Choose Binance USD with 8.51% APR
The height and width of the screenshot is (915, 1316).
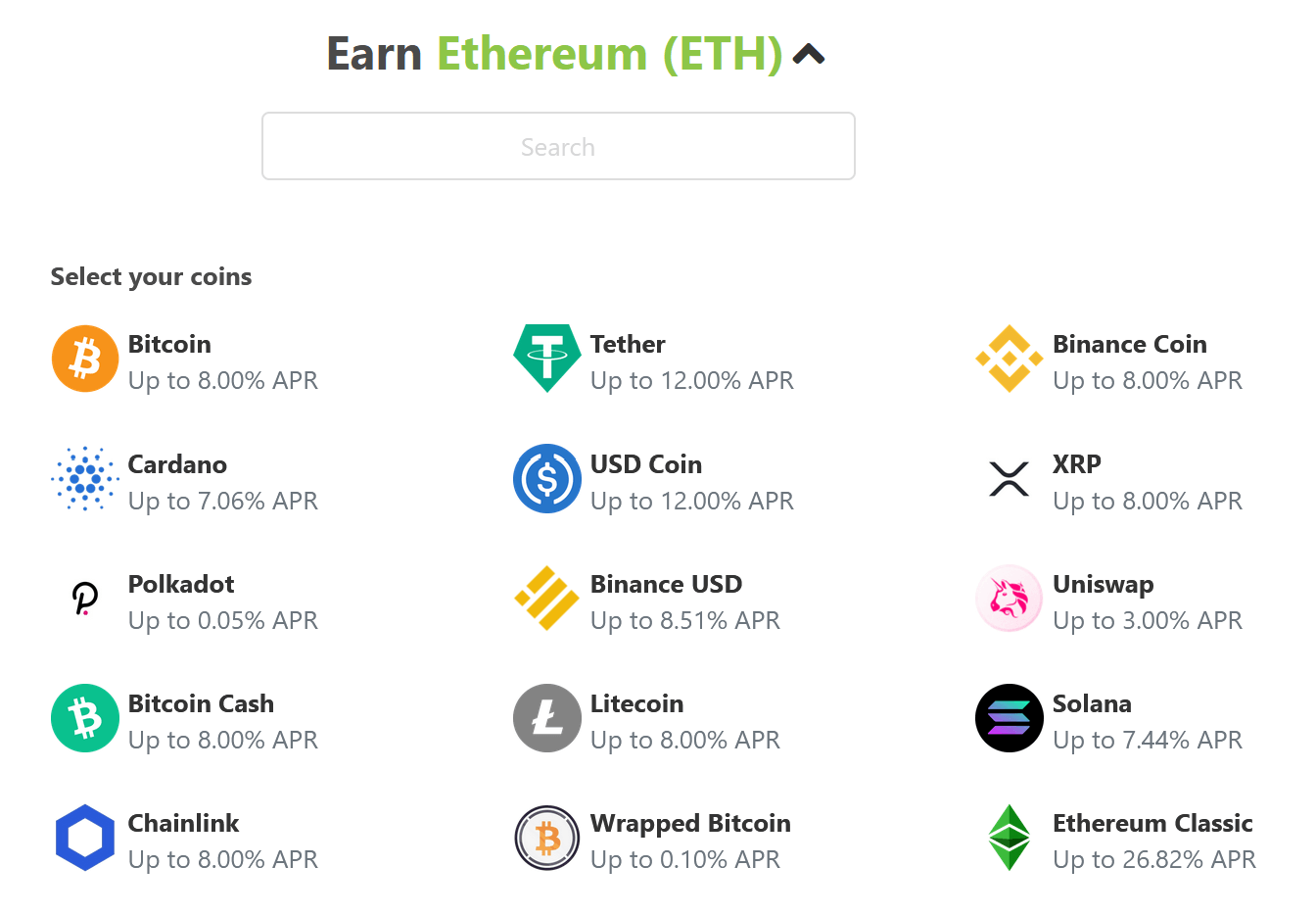tap(666, 599)
